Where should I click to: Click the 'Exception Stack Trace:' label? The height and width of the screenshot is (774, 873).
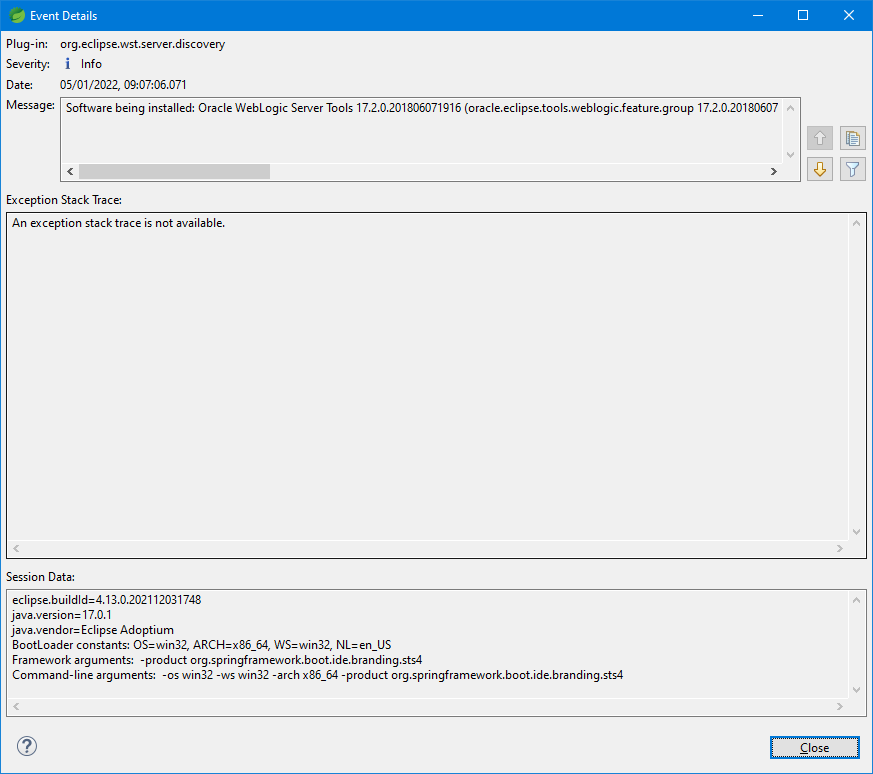coord(63,200)
